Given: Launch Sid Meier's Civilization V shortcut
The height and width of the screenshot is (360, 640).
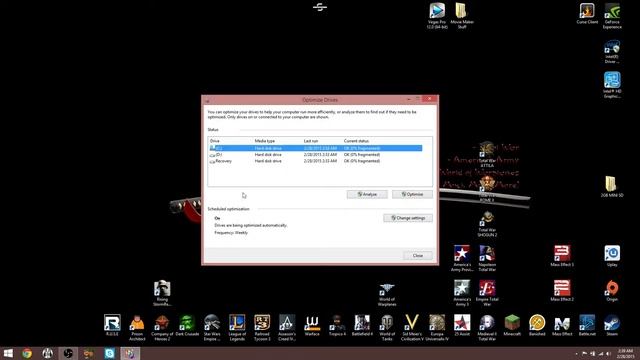Looking at the screenshot, I should [412, 327].
